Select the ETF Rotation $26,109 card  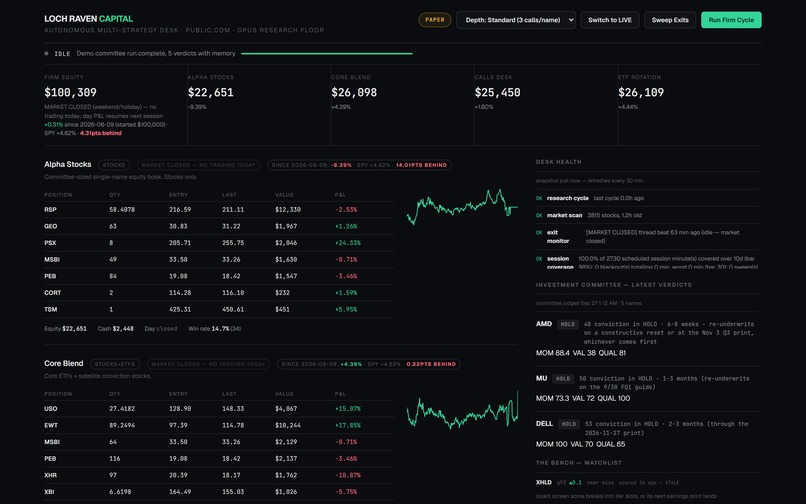(x=689, y=105)
